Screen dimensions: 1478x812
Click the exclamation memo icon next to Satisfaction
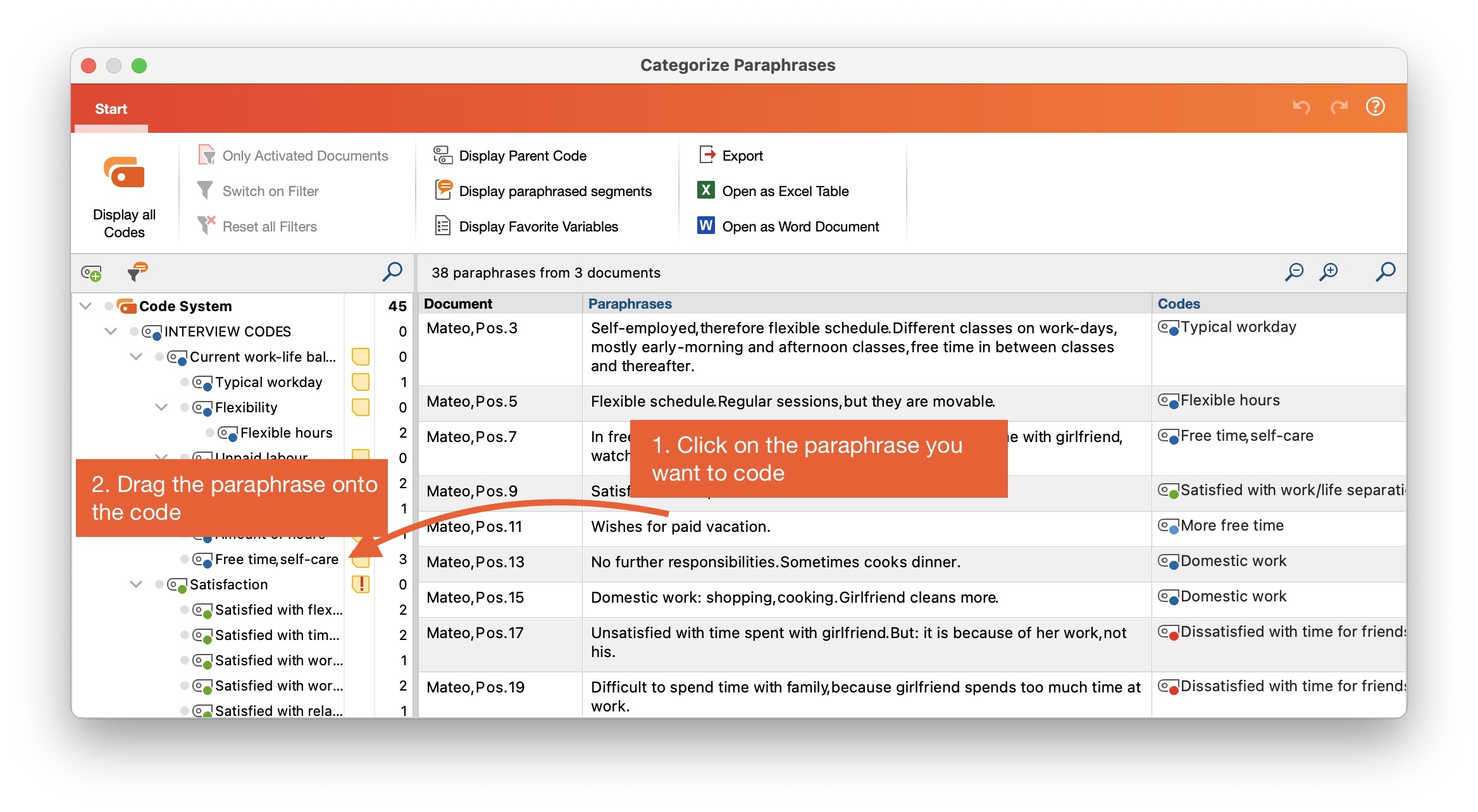[361, 584]
